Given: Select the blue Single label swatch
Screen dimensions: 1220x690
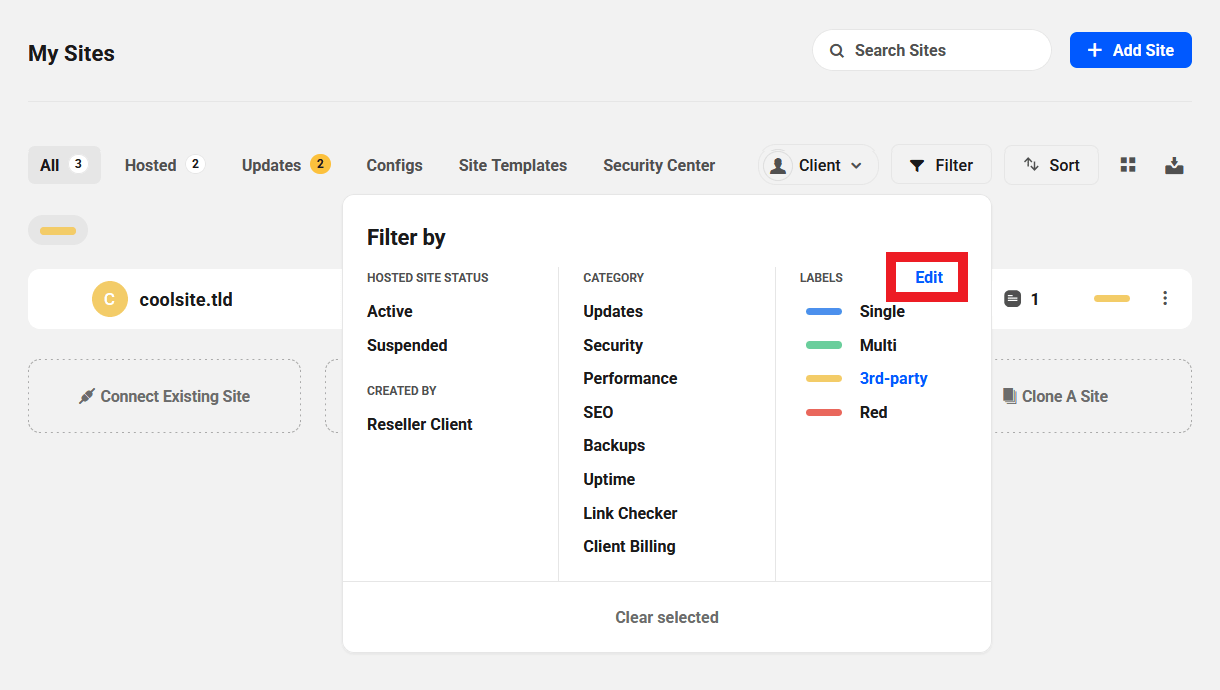Looking at the screenshot, I should tap(823, 312).
